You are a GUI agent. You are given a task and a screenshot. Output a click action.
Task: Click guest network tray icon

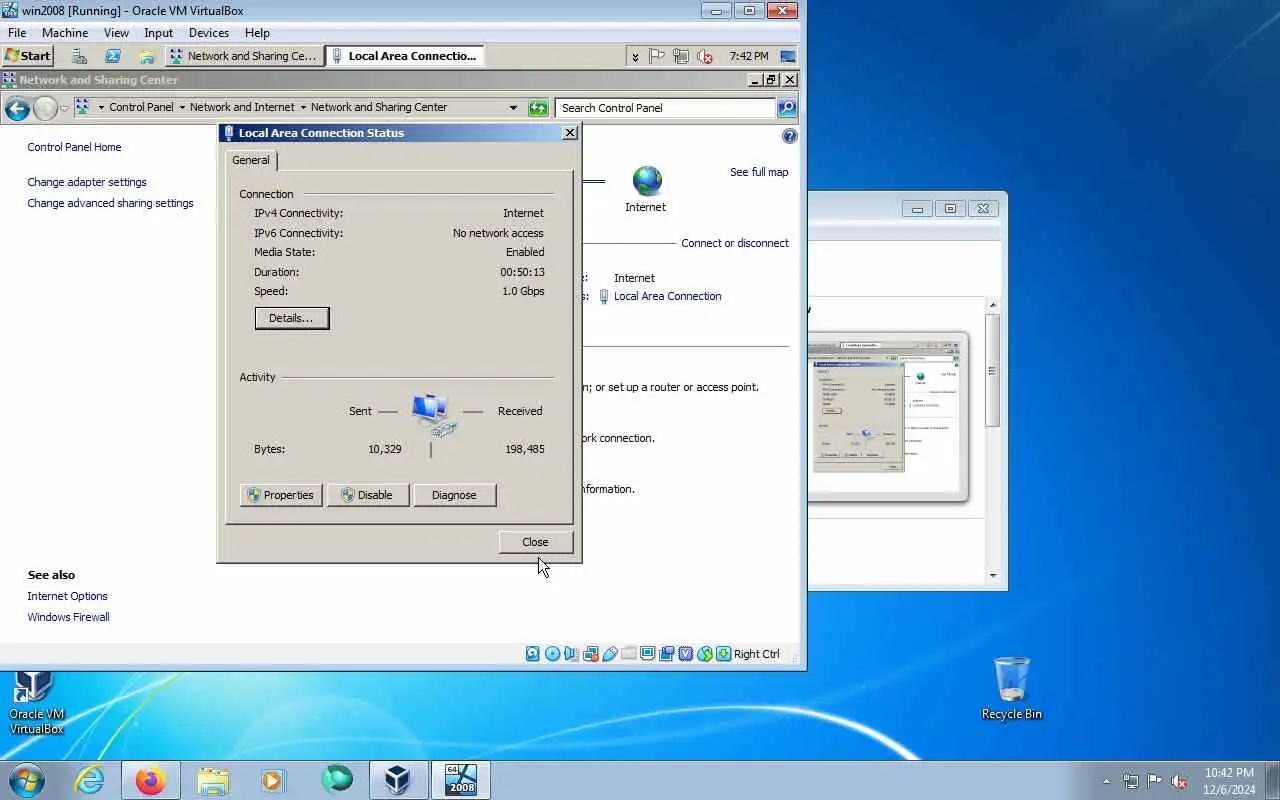681,56
